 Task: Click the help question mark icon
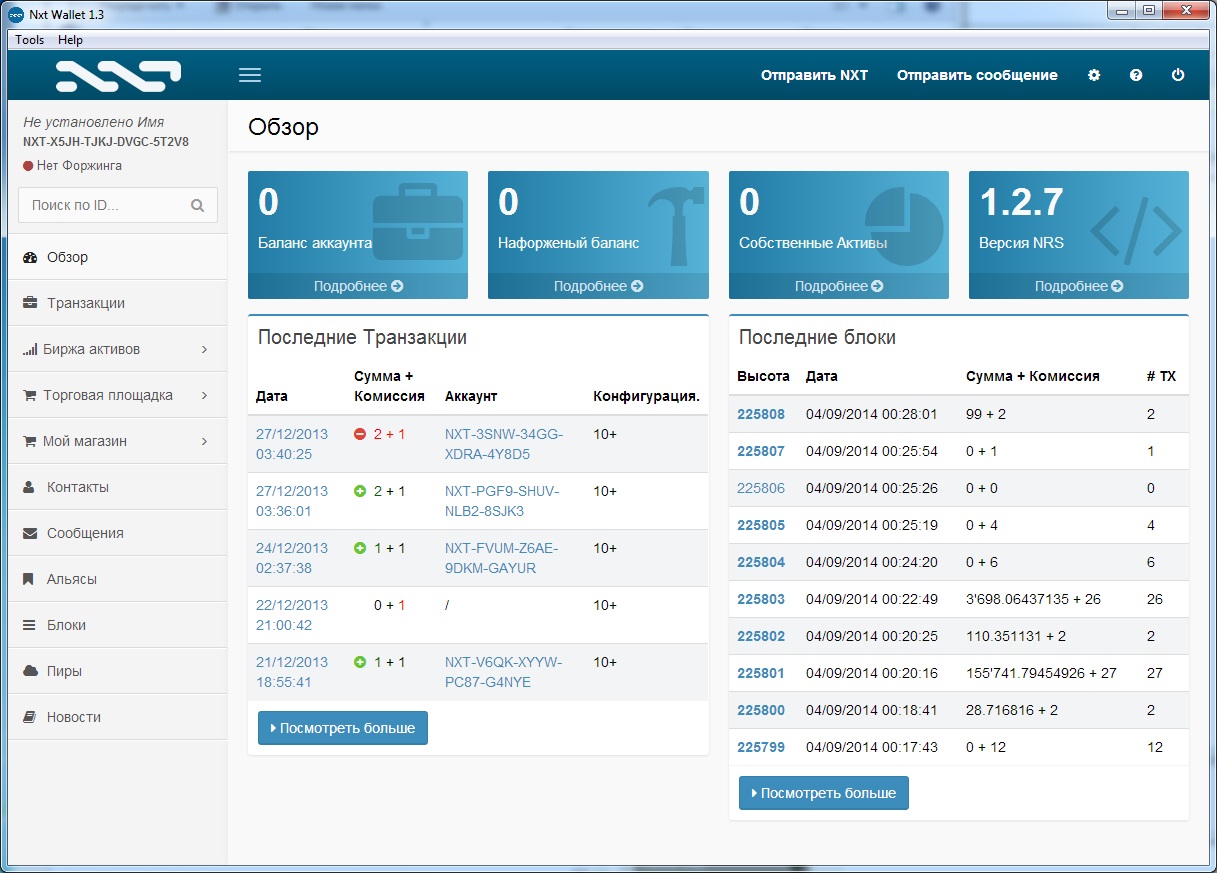(1136, 75)
